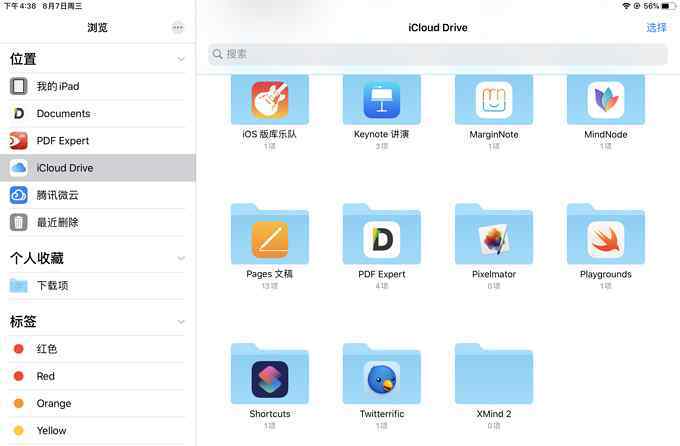Click the search magnifier icon
The image size is (680, 446).
tap(218, 54)
